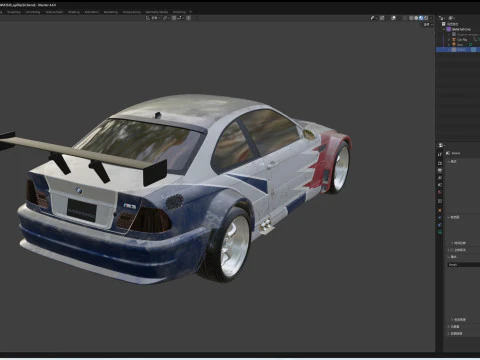Open the Scripting workspace tab
Viewport: 480px width, 360px height.
point(179,12)
